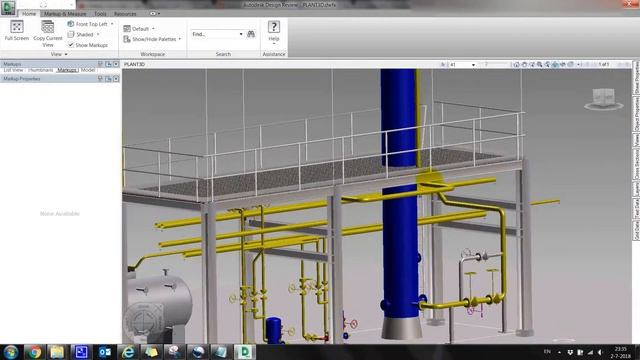Image resolution: width=640 pixels, height=360 pixels.
Task: Click the Home view icon in canvas toolbar
Action: (516, 64)
